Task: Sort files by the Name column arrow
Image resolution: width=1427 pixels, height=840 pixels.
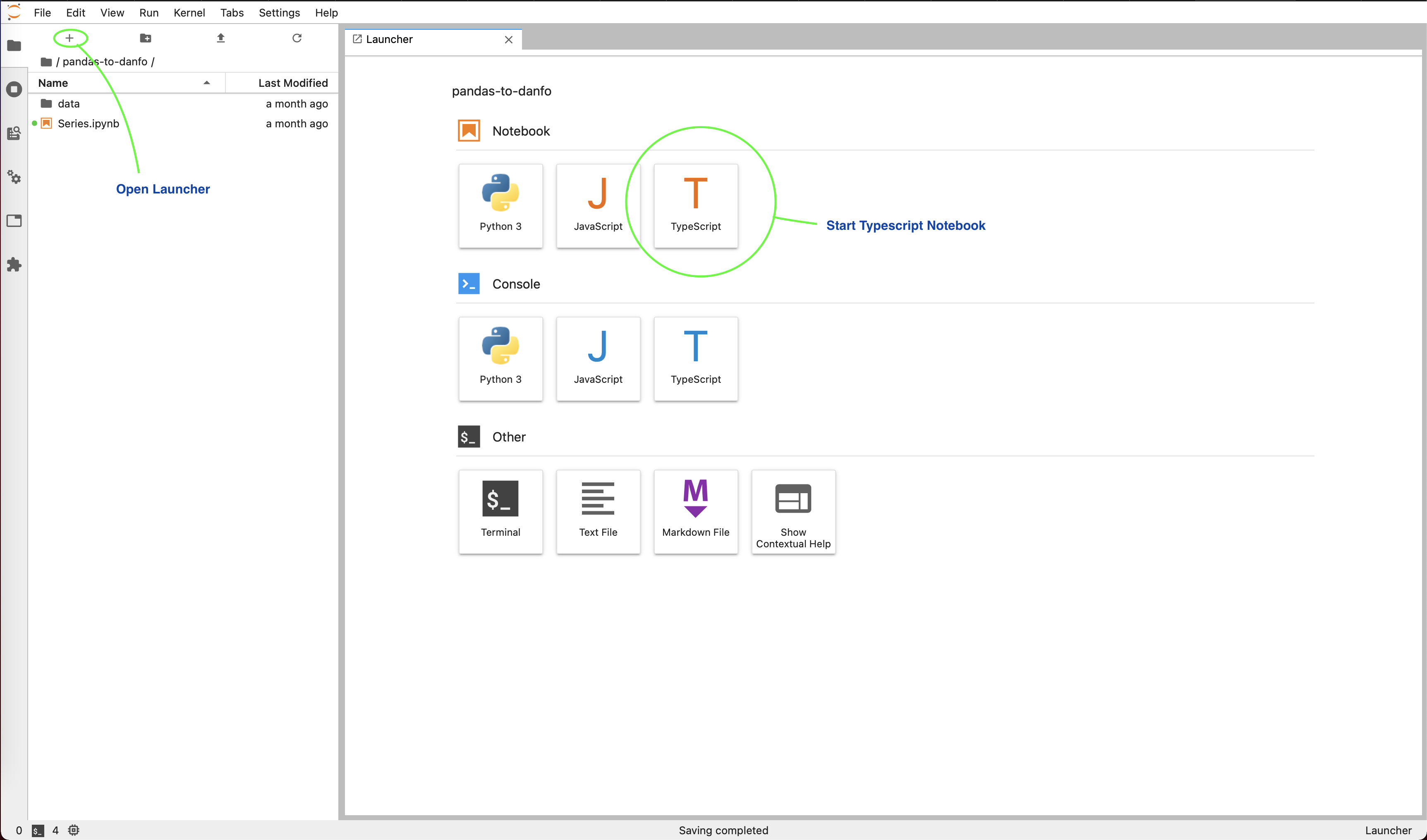Action: (207, 83)
